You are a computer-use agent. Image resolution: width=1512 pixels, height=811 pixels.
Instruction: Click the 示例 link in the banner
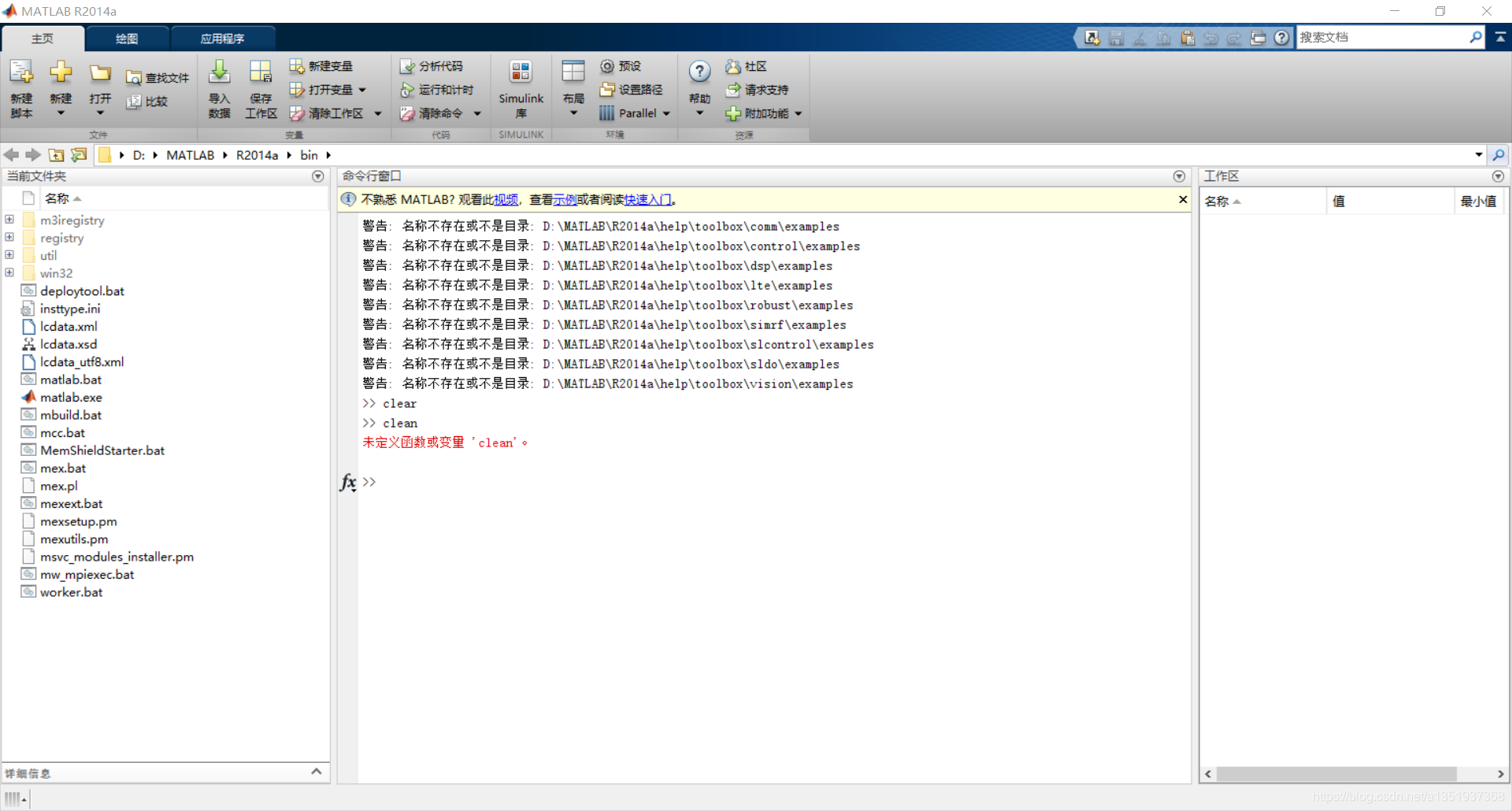565,200
